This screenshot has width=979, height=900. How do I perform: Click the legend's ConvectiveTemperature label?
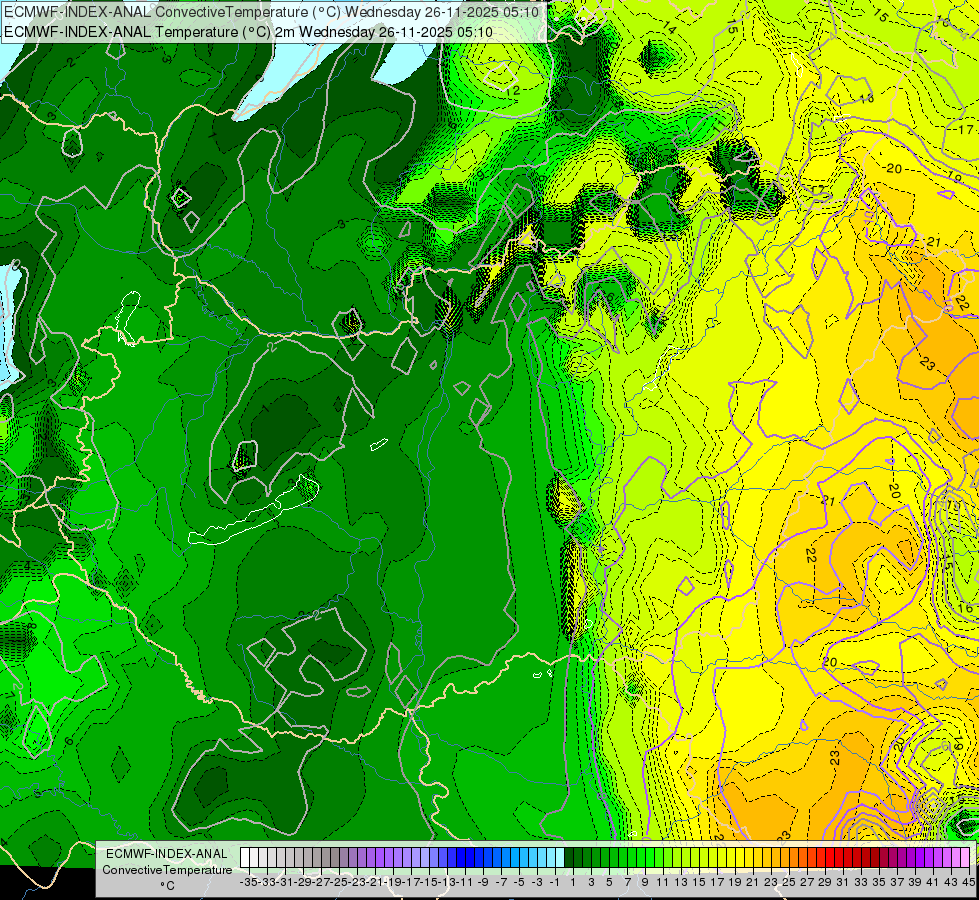[x=167, y=869]
